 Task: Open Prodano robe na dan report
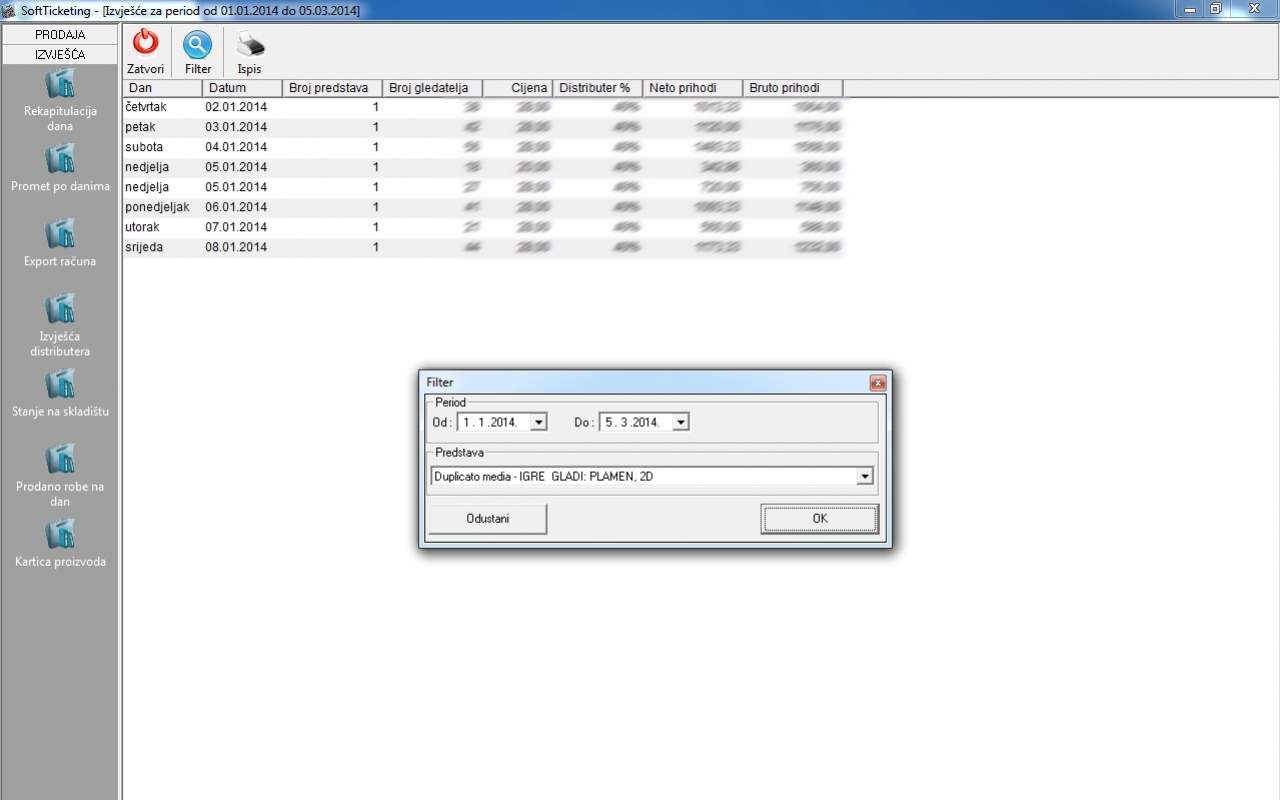click(x=60, y=460)
